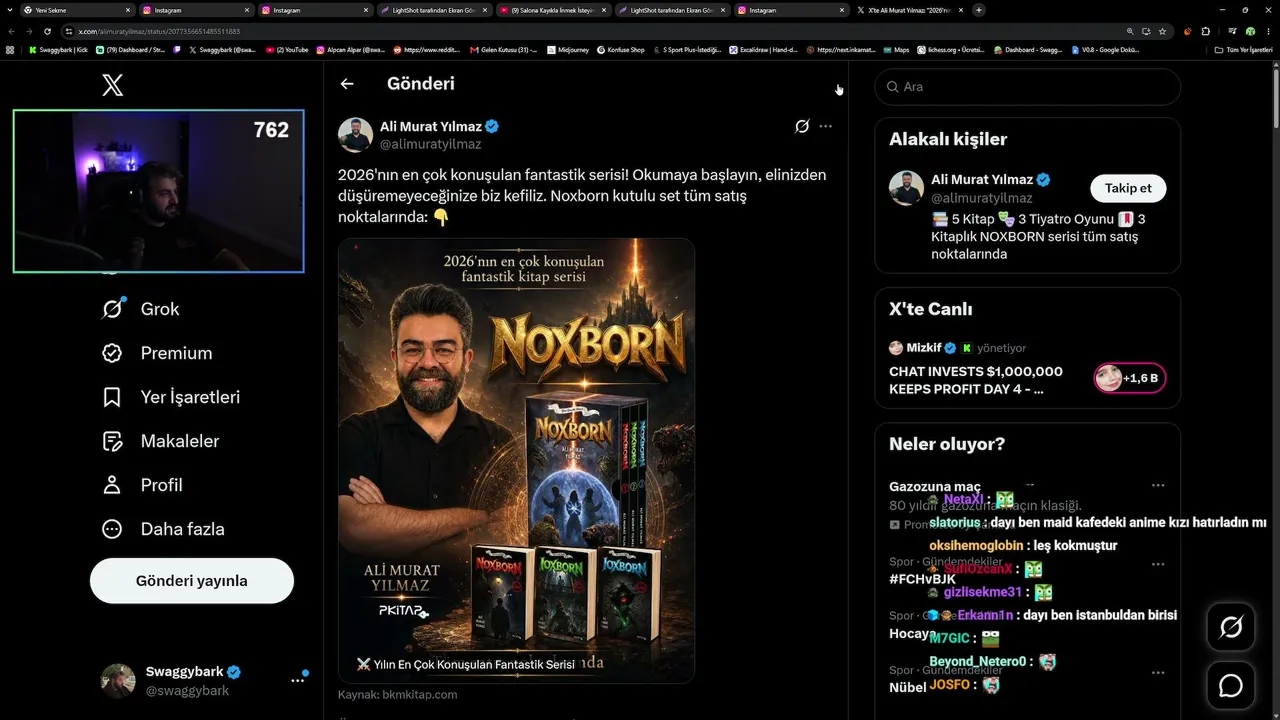Click Ali Murat Yılmaz avatar on post
Screen dimensions: 1280x720
355,135
